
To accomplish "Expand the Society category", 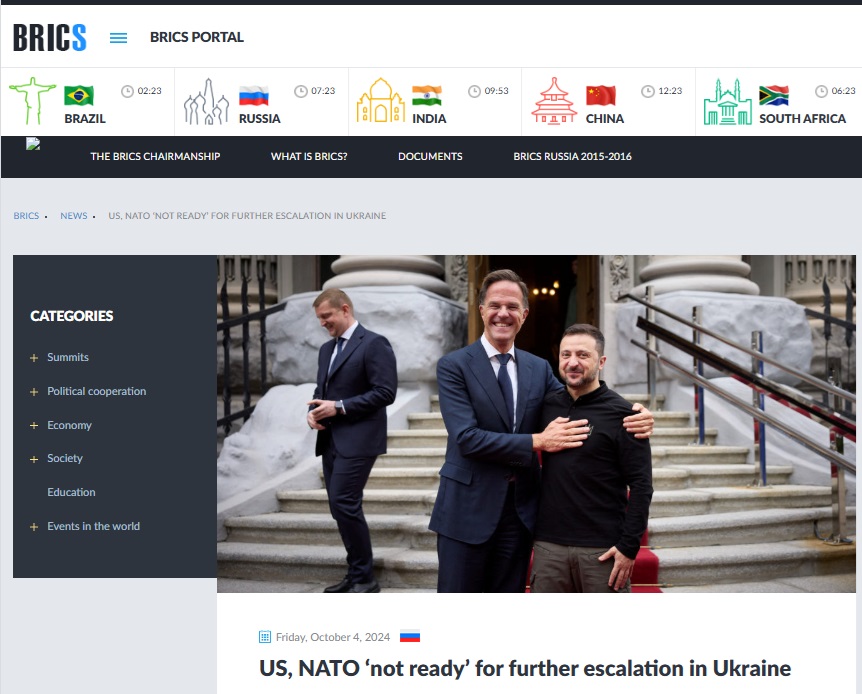I will tap(34, 459).
